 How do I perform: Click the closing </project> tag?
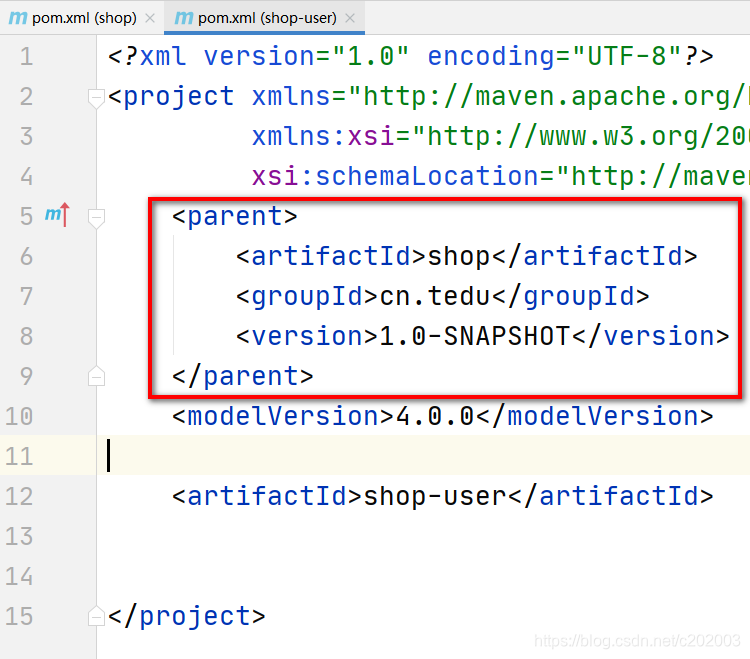187,616
